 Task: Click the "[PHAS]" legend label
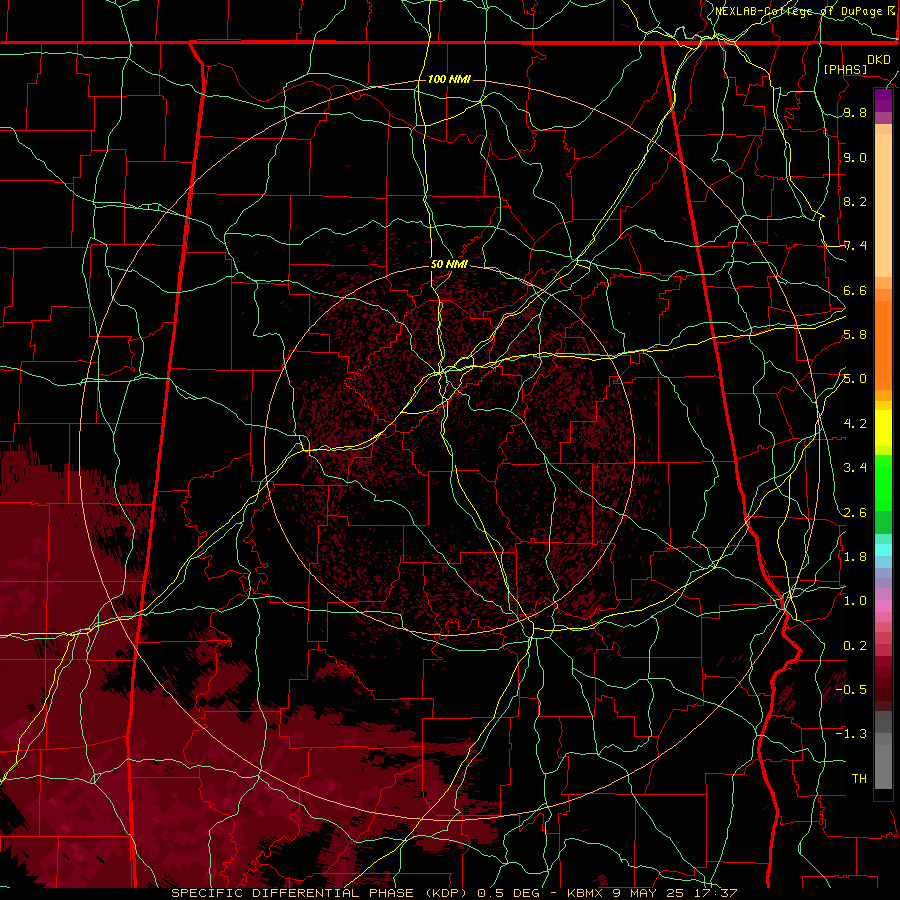(x=845, y=69)
